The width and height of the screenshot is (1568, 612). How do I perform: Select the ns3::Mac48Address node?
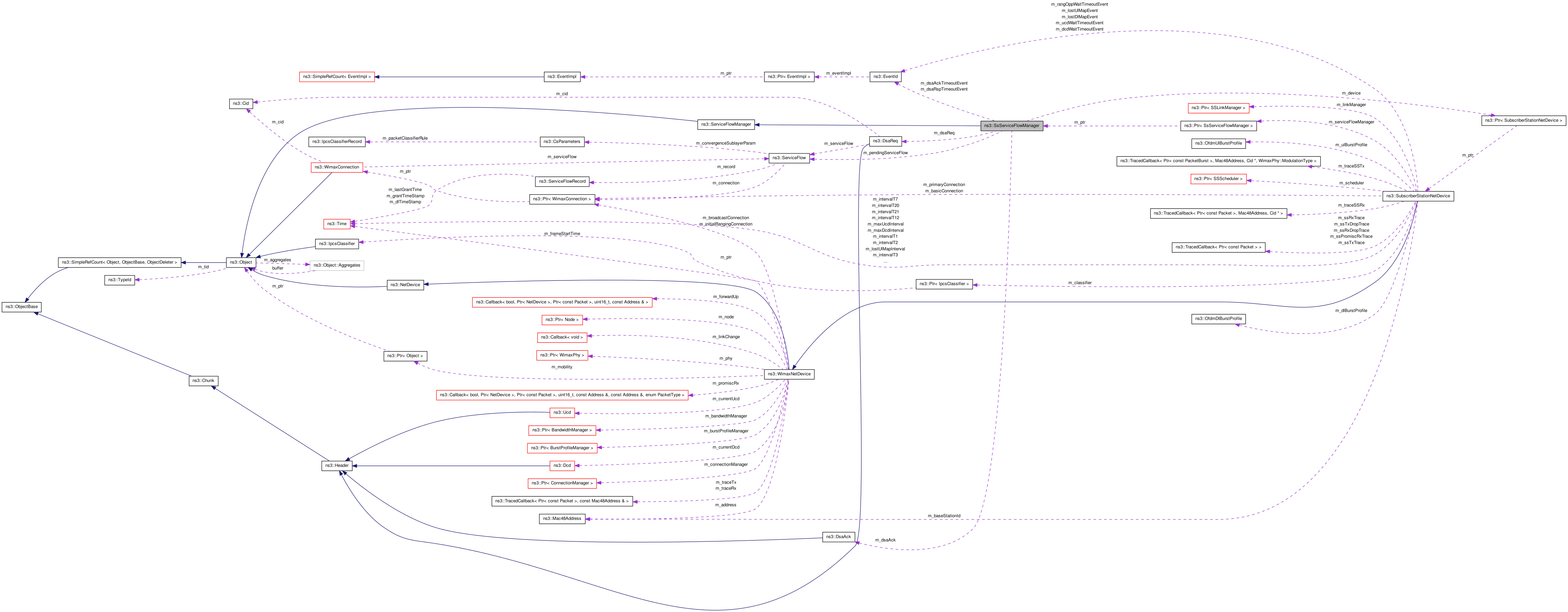[x=562, y=518]
